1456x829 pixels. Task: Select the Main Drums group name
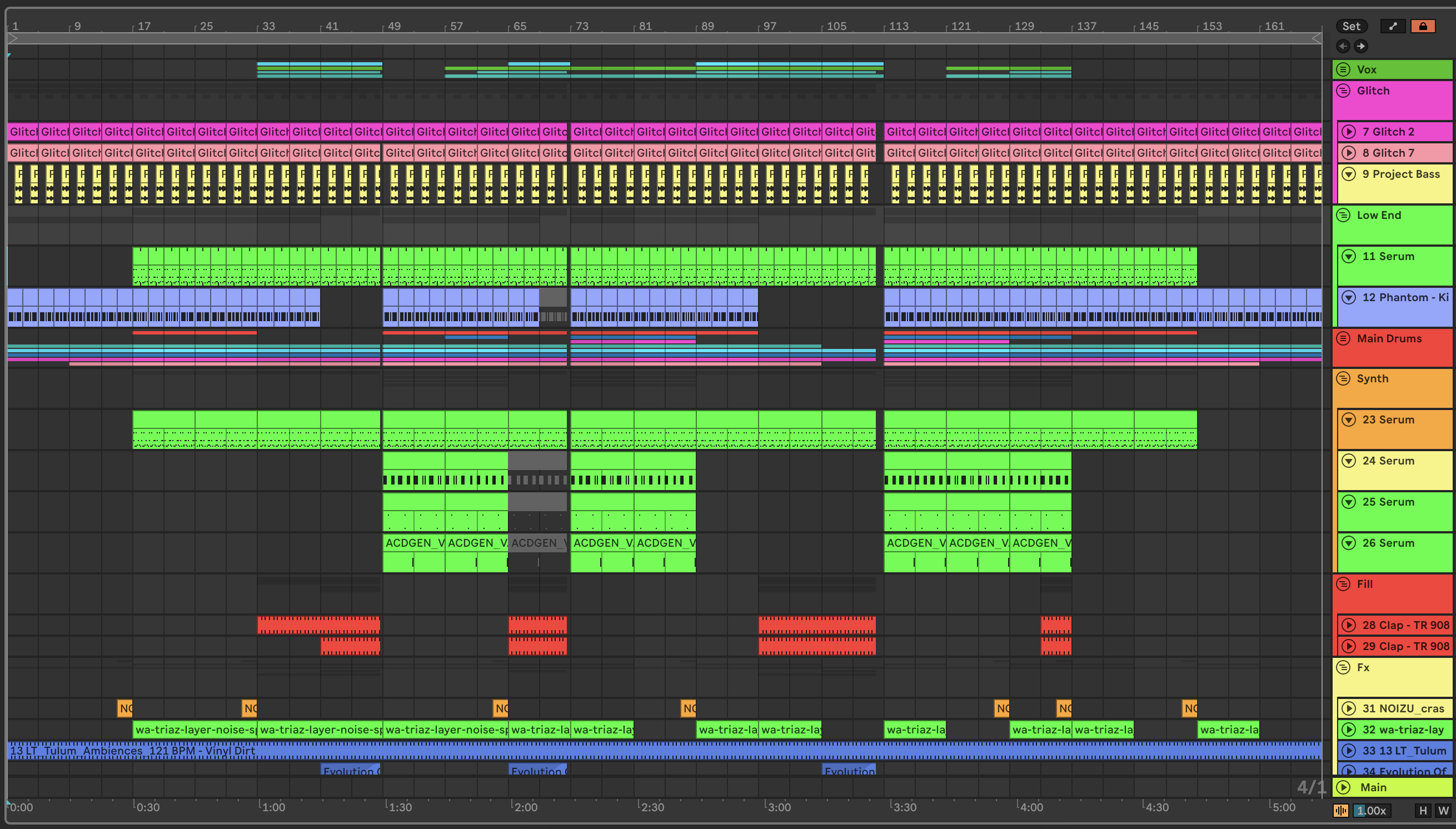pyautogui.click(x=1389, y=338)
